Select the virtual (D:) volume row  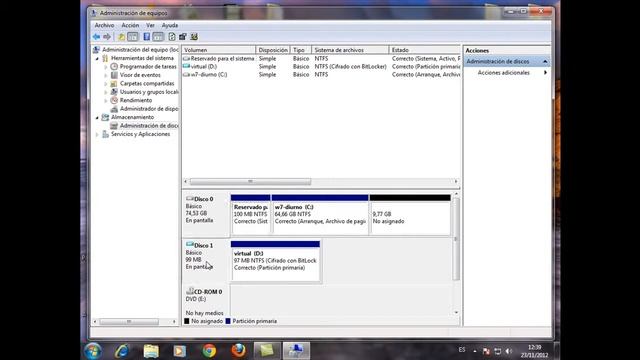321,67
